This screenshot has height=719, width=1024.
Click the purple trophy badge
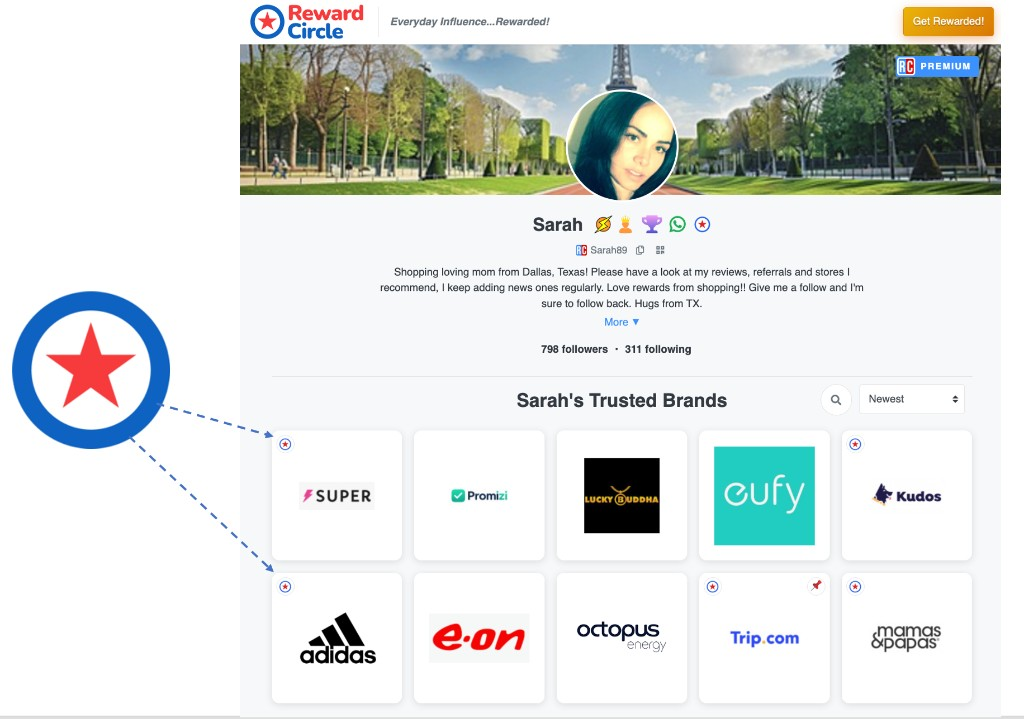click(651, 224)
